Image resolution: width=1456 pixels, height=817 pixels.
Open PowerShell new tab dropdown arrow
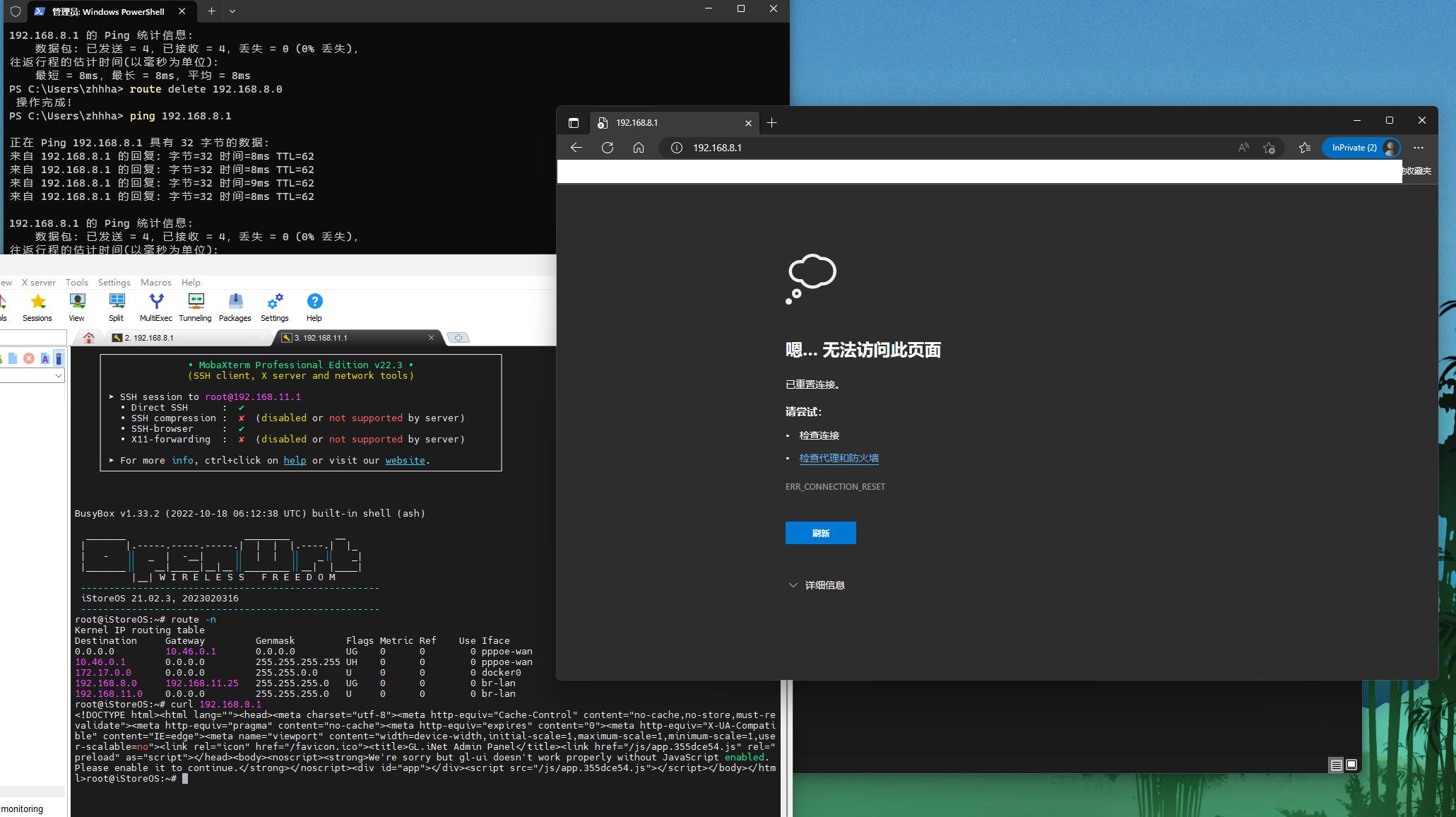pos(232,11)
